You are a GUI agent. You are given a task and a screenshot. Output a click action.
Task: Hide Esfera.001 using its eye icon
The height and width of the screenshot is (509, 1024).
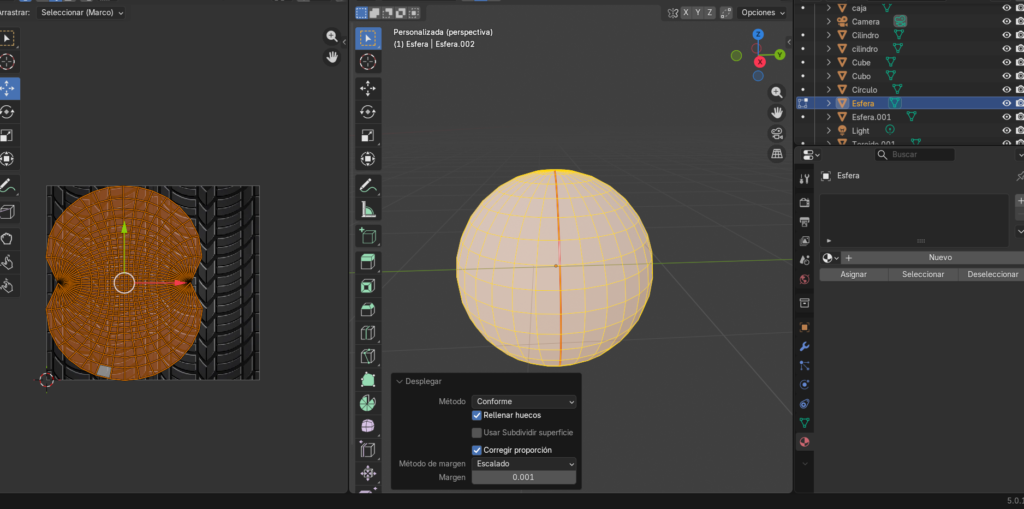(x=1007, y=117)
